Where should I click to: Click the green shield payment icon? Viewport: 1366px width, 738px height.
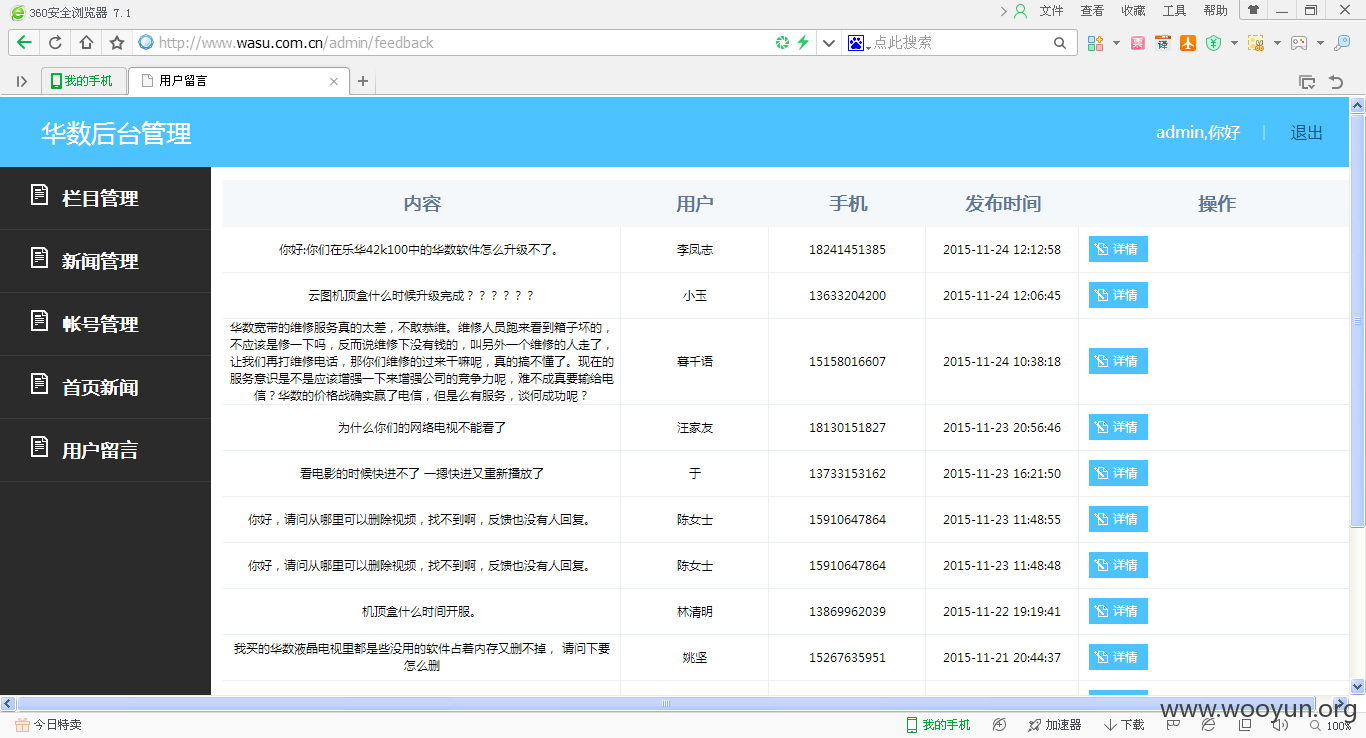pos(1213,43)
